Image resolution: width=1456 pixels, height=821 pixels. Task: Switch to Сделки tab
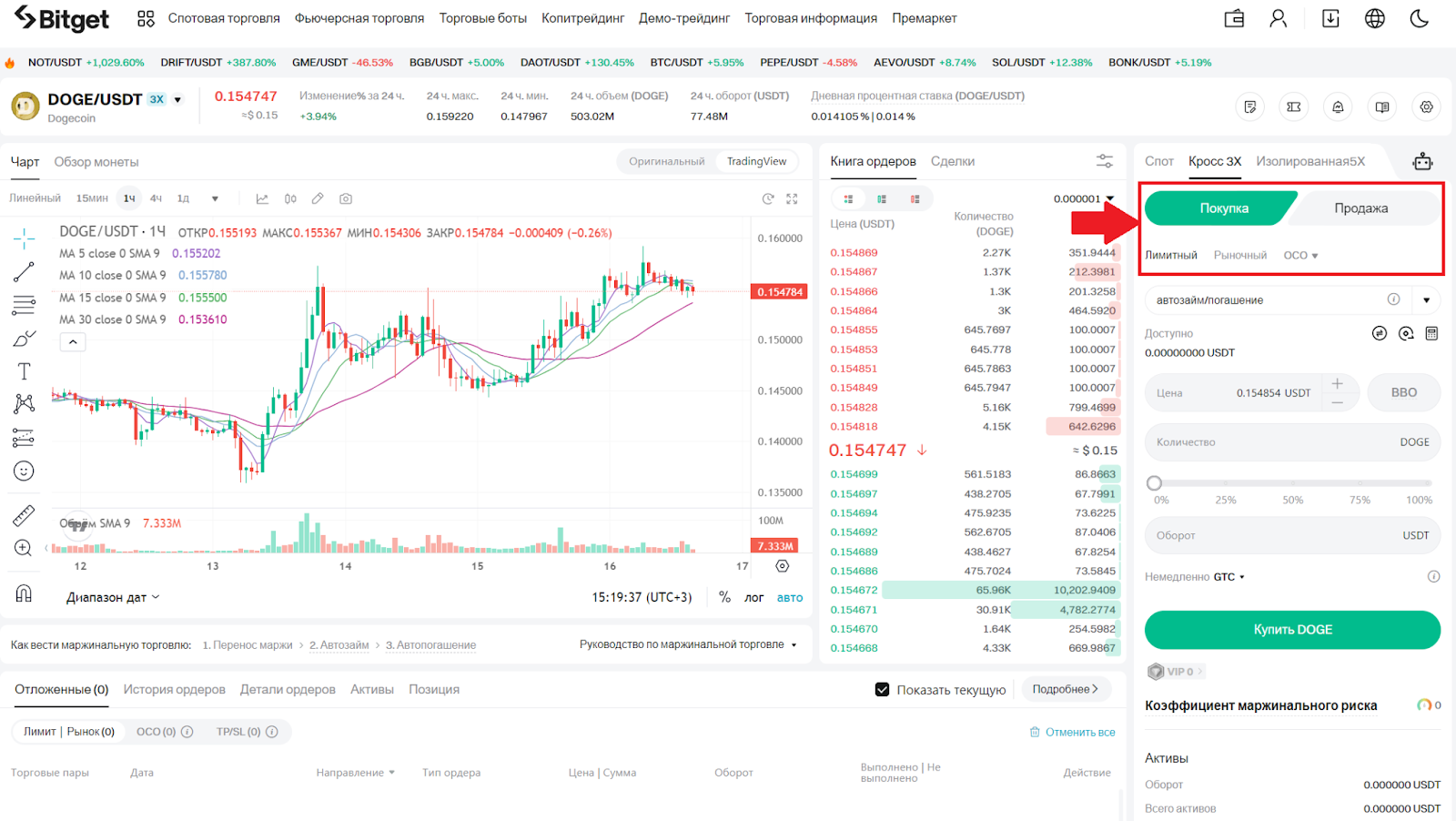pos(953,161)
